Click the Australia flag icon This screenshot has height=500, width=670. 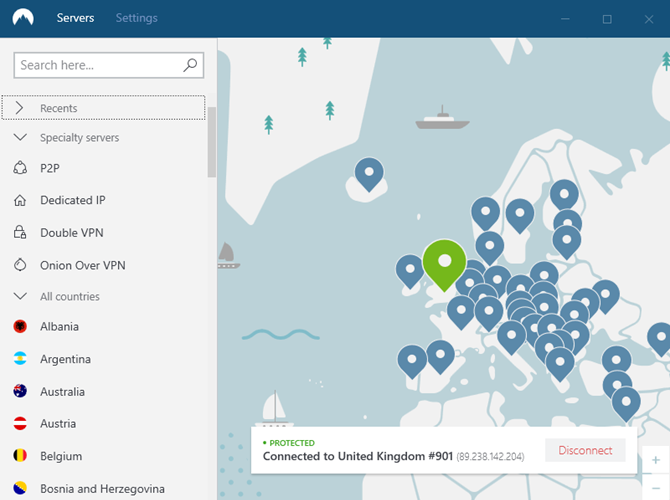[x=20, y=391]
